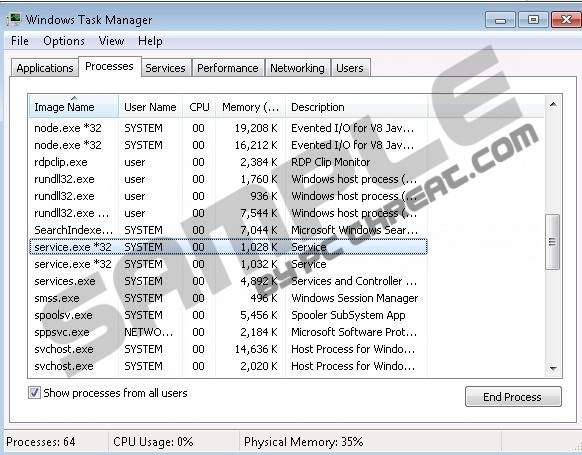Click the scrollbar down arrow
The width and height of the screenshot is (582, 455).
coord(553,368)
